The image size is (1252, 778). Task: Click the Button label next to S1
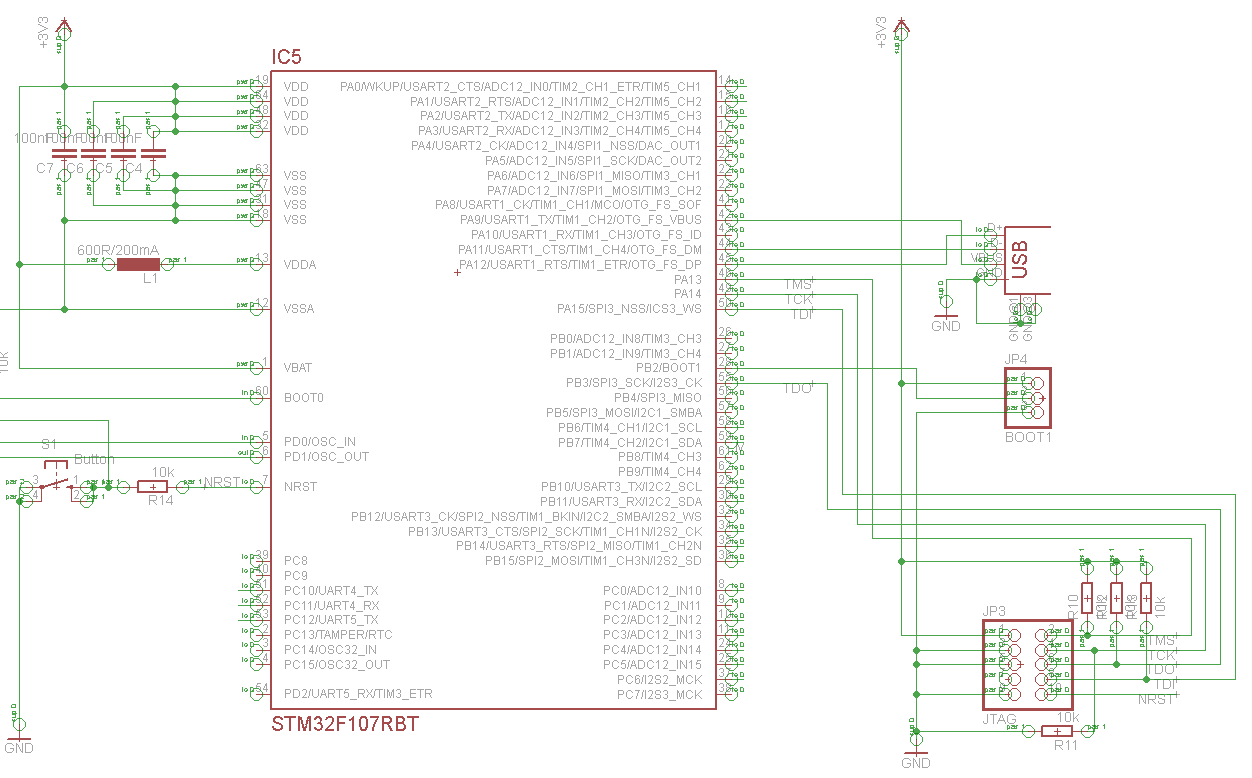tap(94, 460)
